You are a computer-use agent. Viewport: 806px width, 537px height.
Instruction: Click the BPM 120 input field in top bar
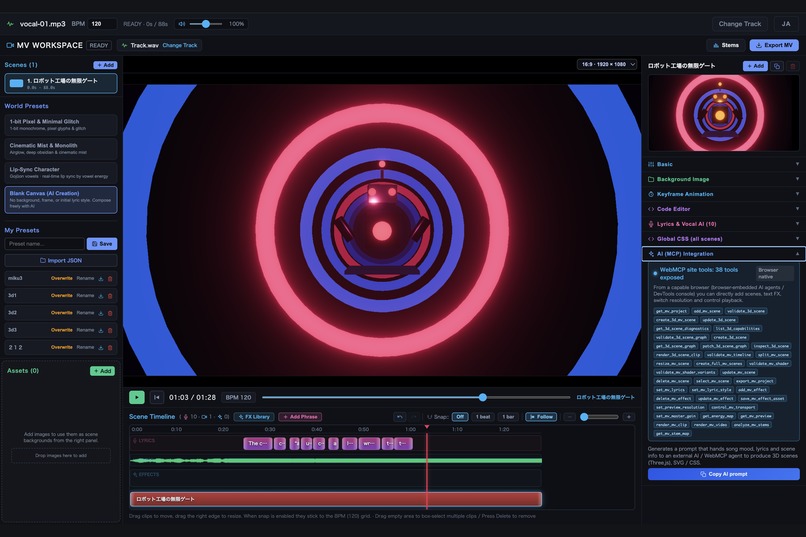click(102, 24)
